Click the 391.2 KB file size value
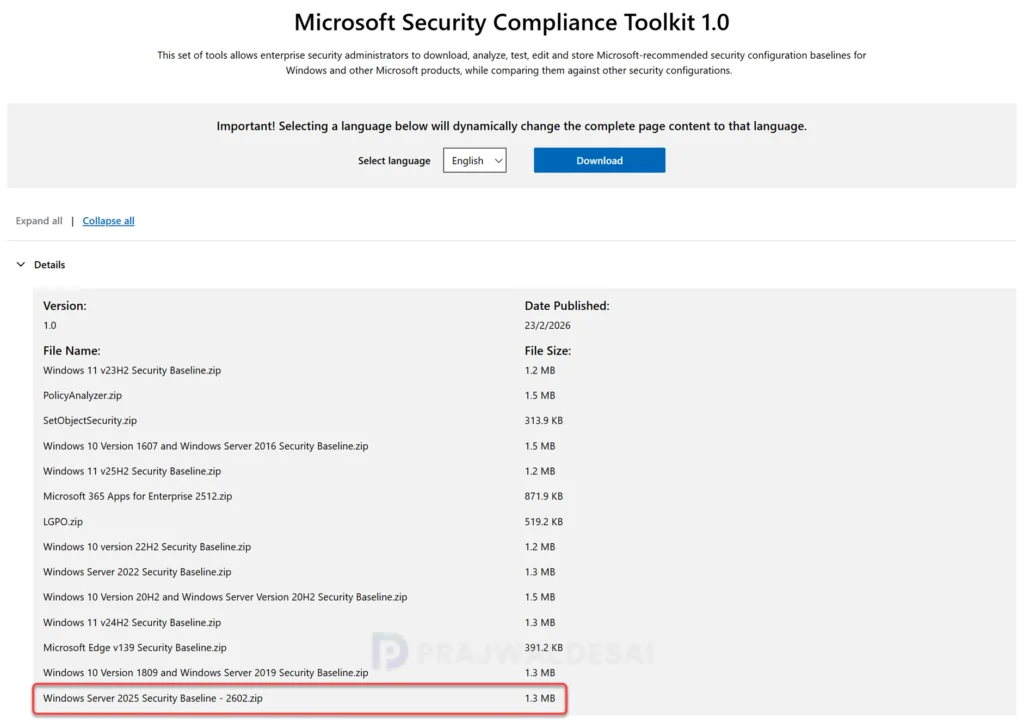Viewport: 1024px width, 723px height. click(x=543, y=648)
